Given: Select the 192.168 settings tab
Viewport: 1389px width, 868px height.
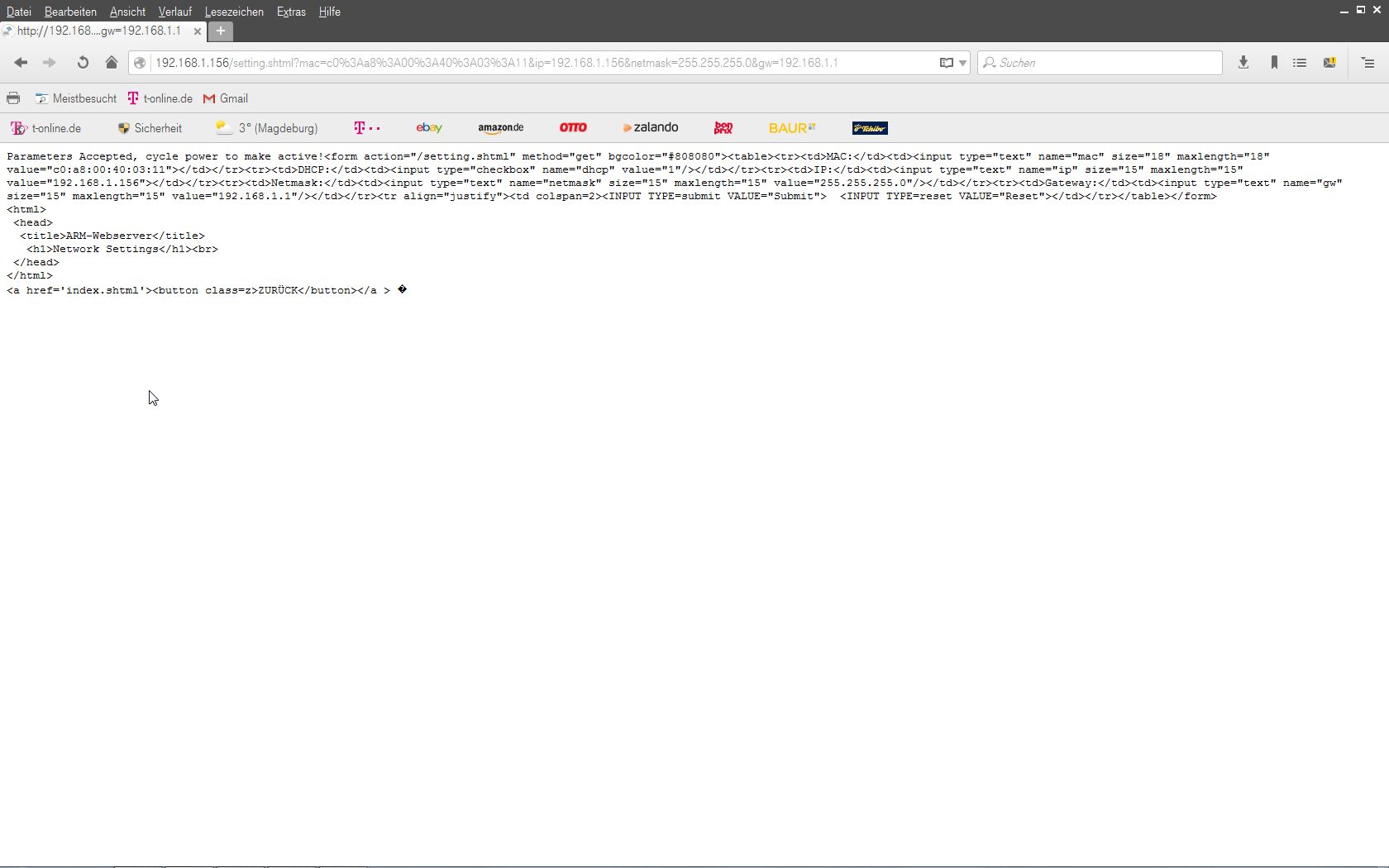Looking at the screenshot, I should [x=98, y=31].
